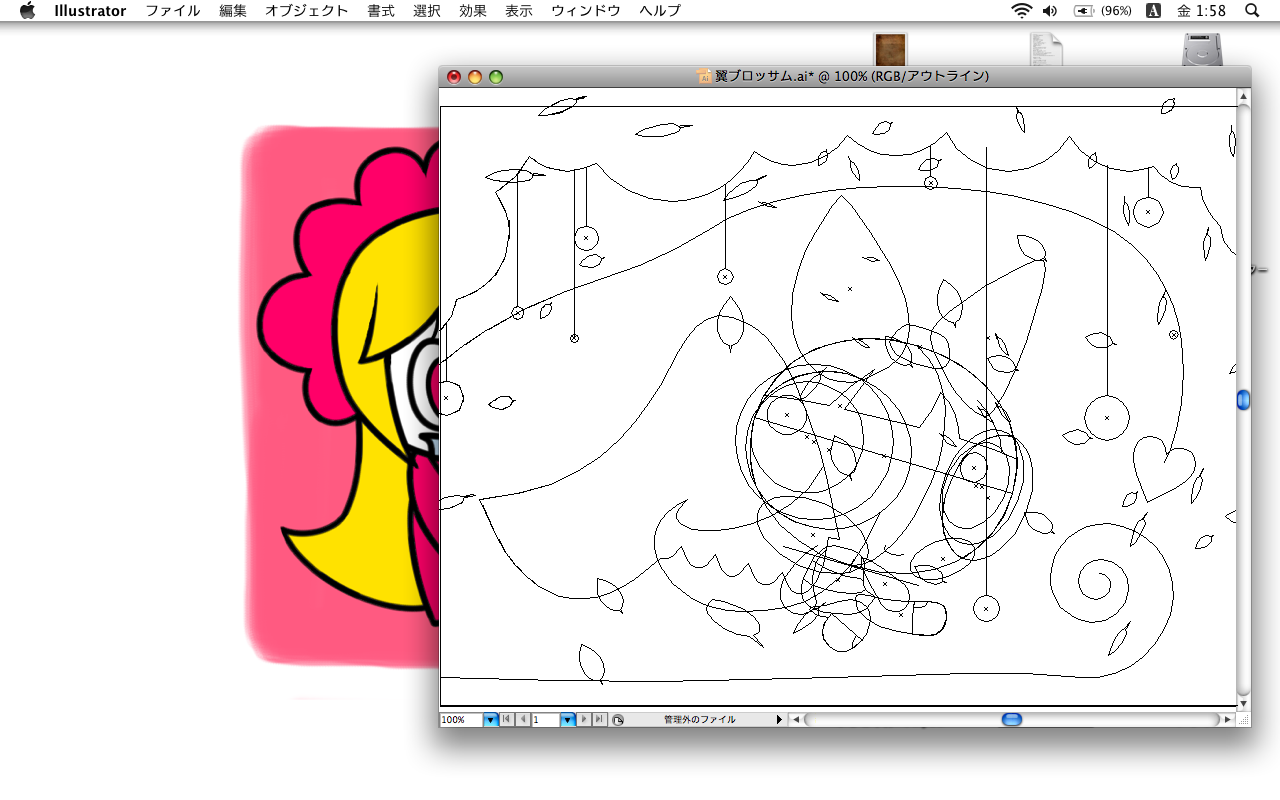This screenshot has height=800, width=1280.
Task: Open the 書式 menu
Action: [x=381, y=11]
